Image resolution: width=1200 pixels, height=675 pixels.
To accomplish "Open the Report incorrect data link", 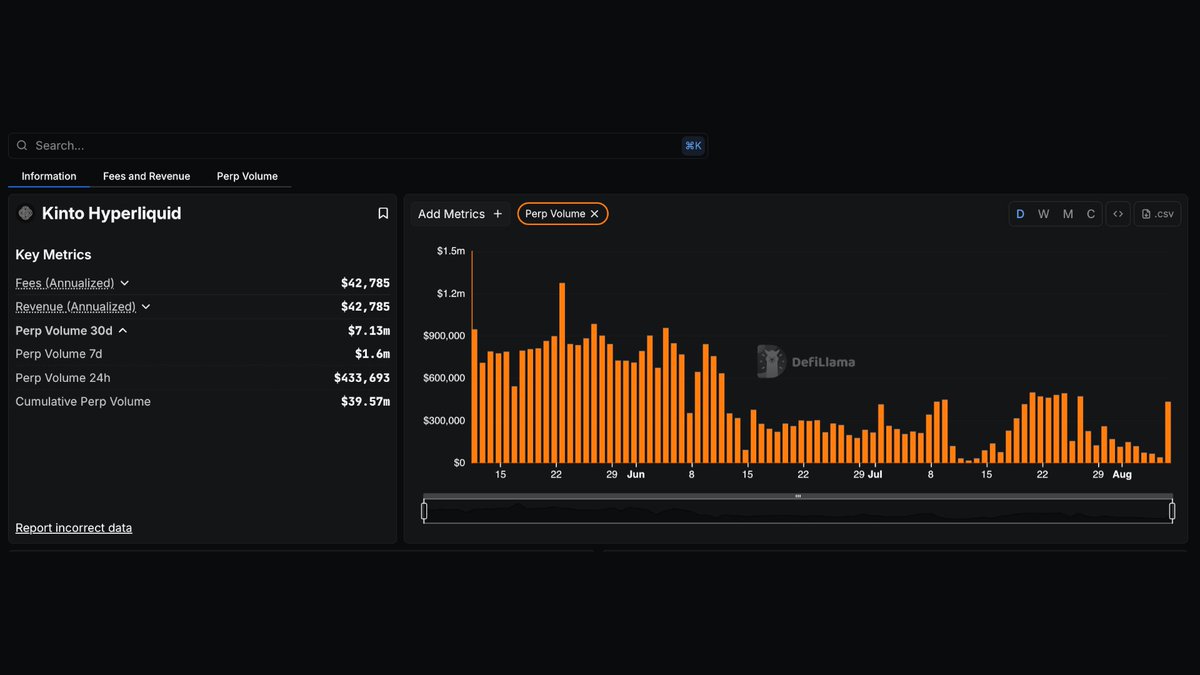I will coord(74,528).
